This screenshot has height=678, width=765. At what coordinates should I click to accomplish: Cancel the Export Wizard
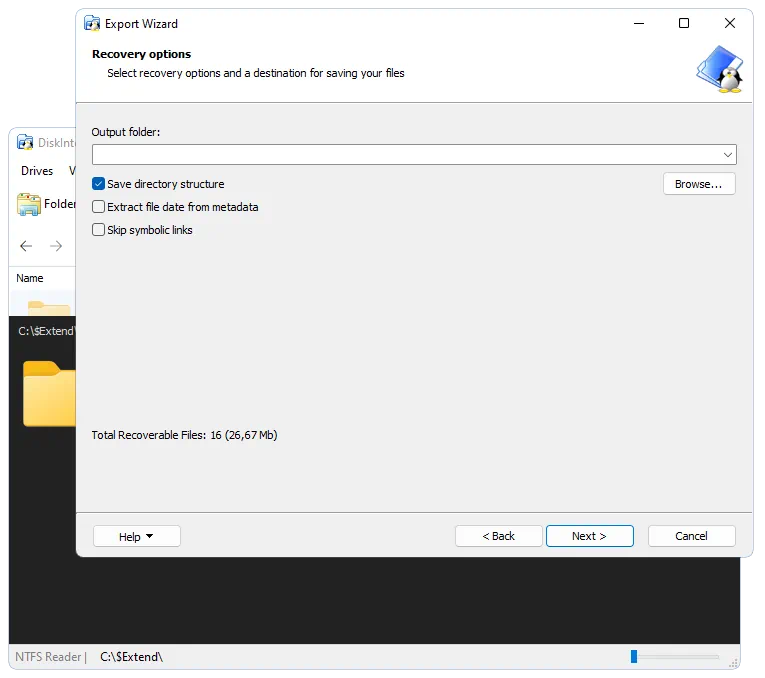point(691,536)
